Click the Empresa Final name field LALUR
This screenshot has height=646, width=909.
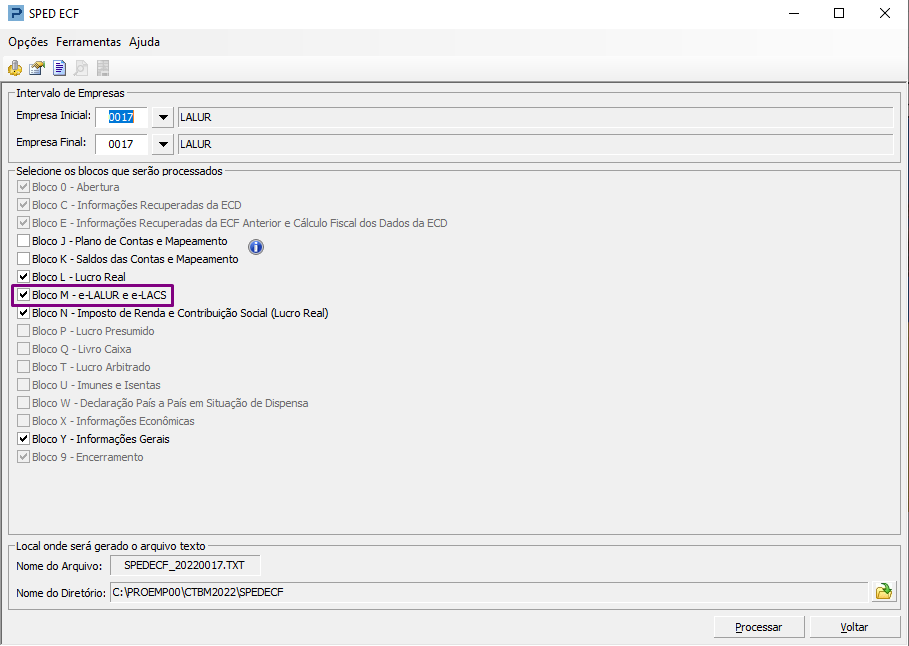pos(536,144)
